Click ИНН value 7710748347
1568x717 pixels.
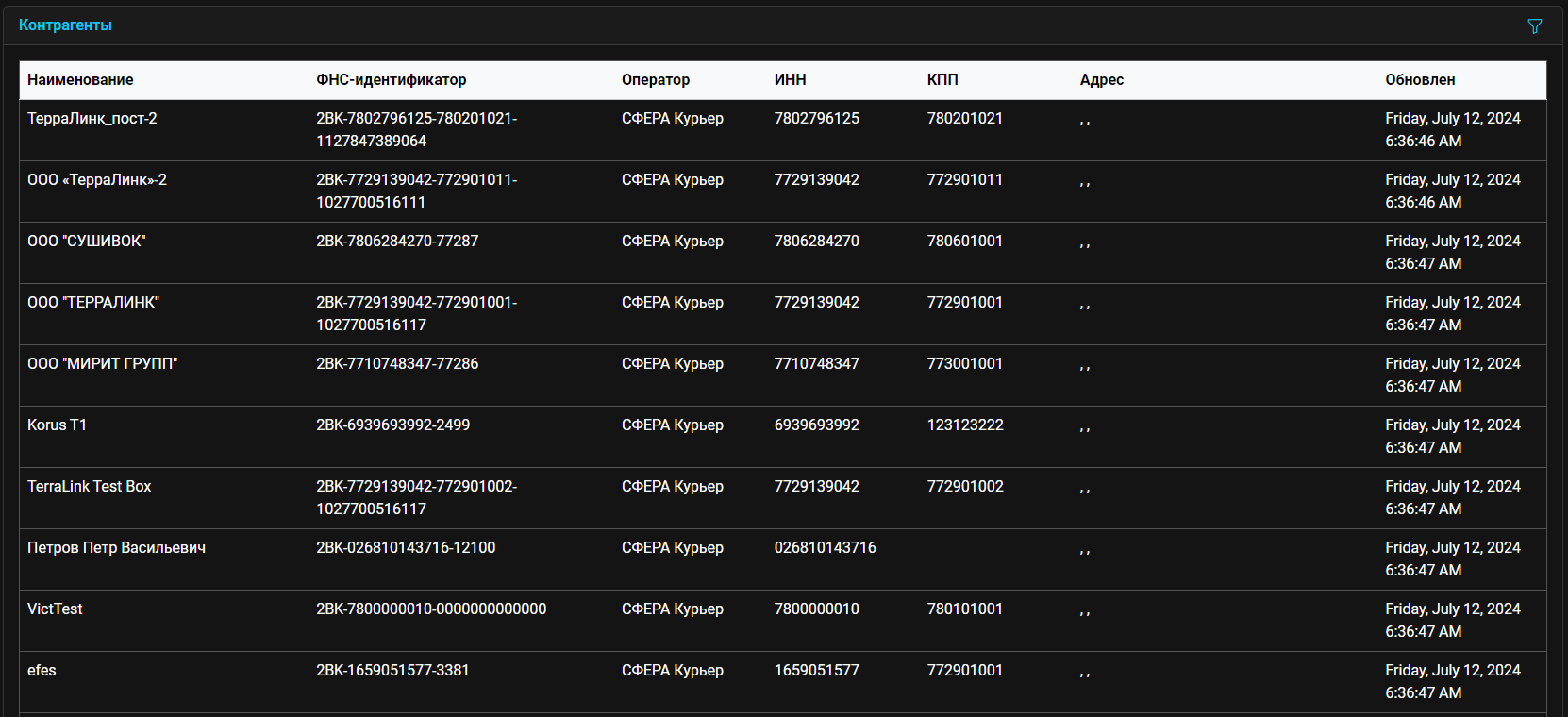pos(817,364)
